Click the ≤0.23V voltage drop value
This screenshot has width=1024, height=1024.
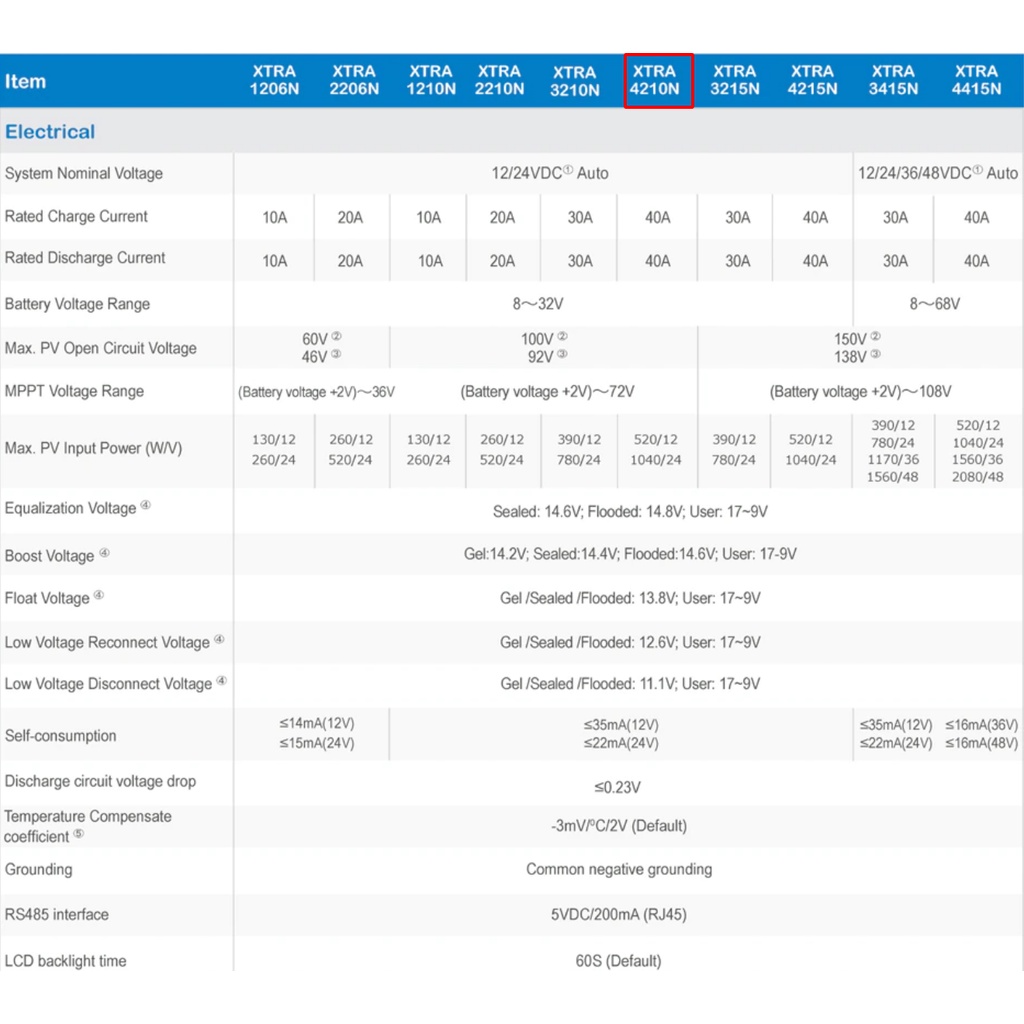click(617, 788)
